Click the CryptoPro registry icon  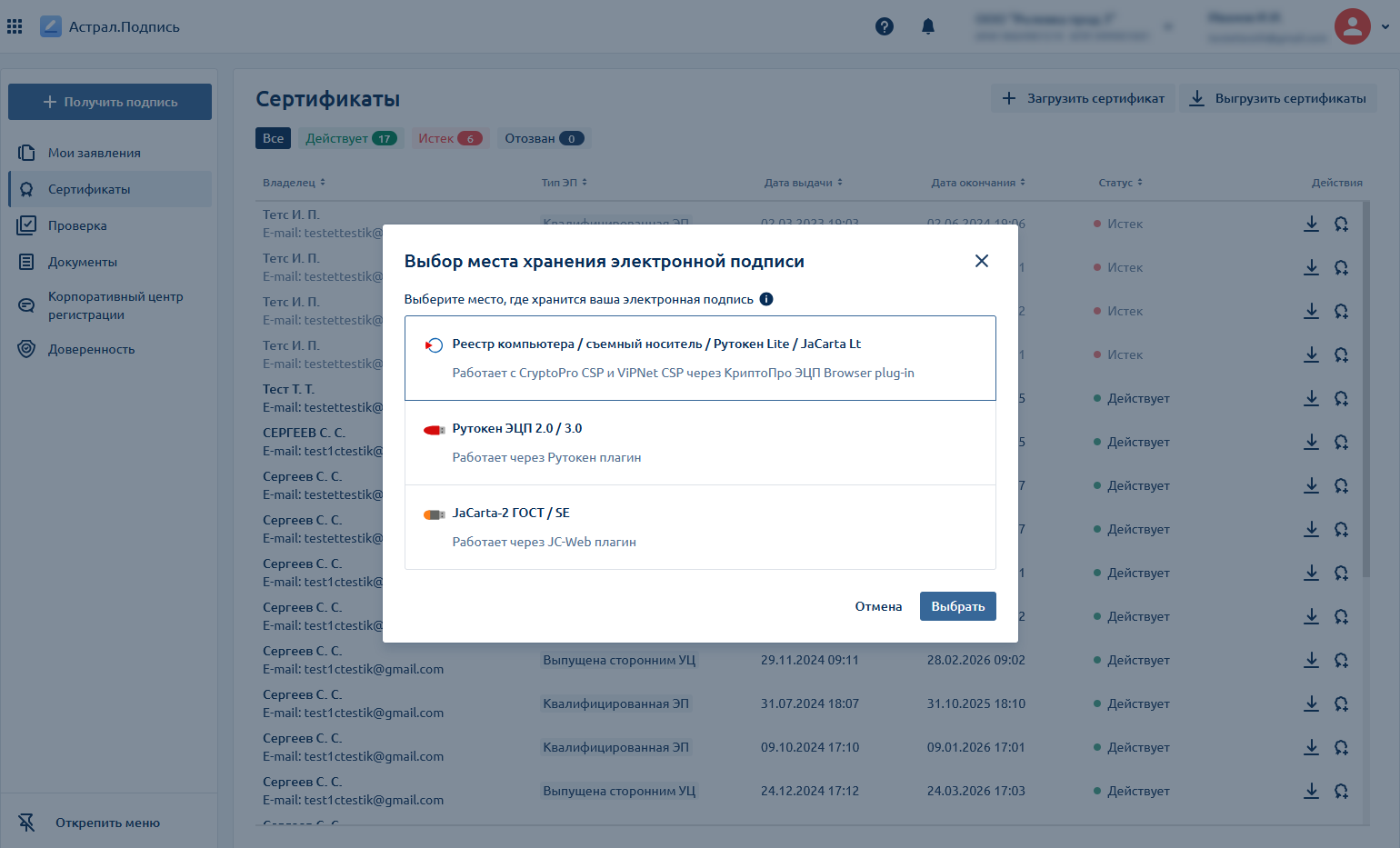[434, 345]
